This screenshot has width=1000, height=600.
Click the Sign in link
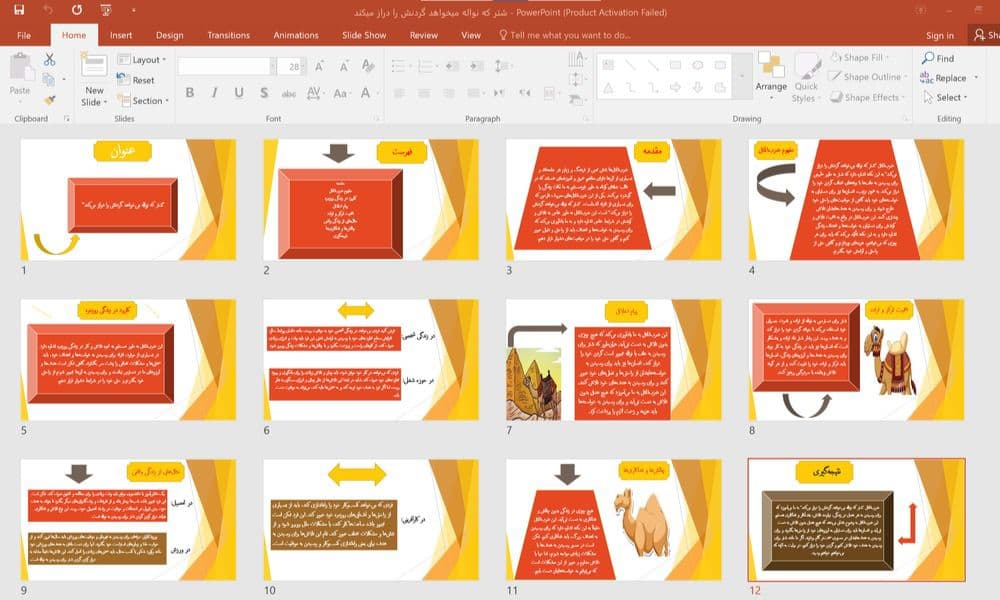tap(940, 36)
